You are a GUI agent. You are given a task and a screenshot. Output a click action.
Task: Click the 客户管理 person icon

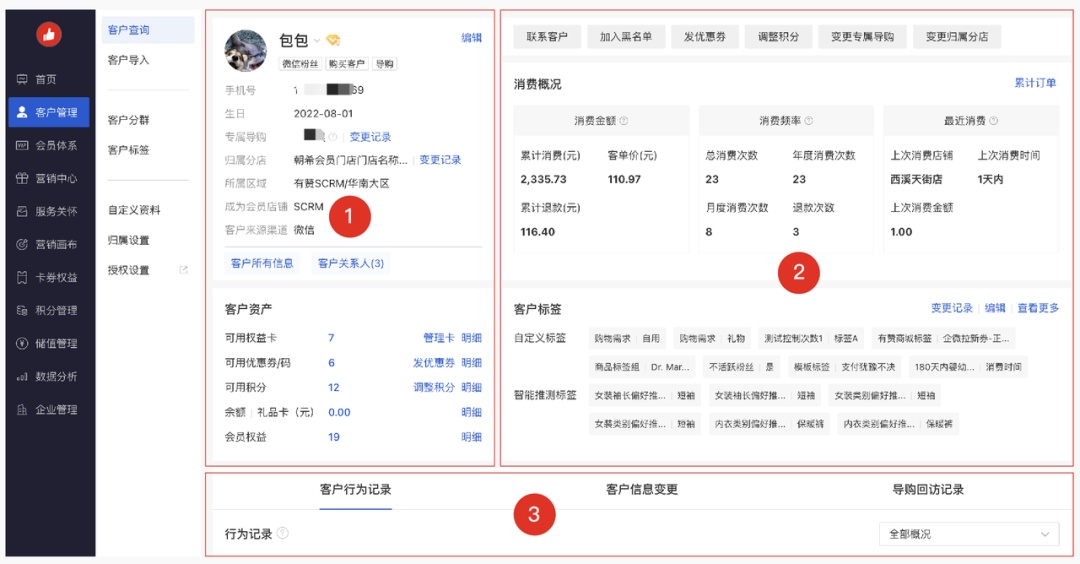tap(22, 112)
